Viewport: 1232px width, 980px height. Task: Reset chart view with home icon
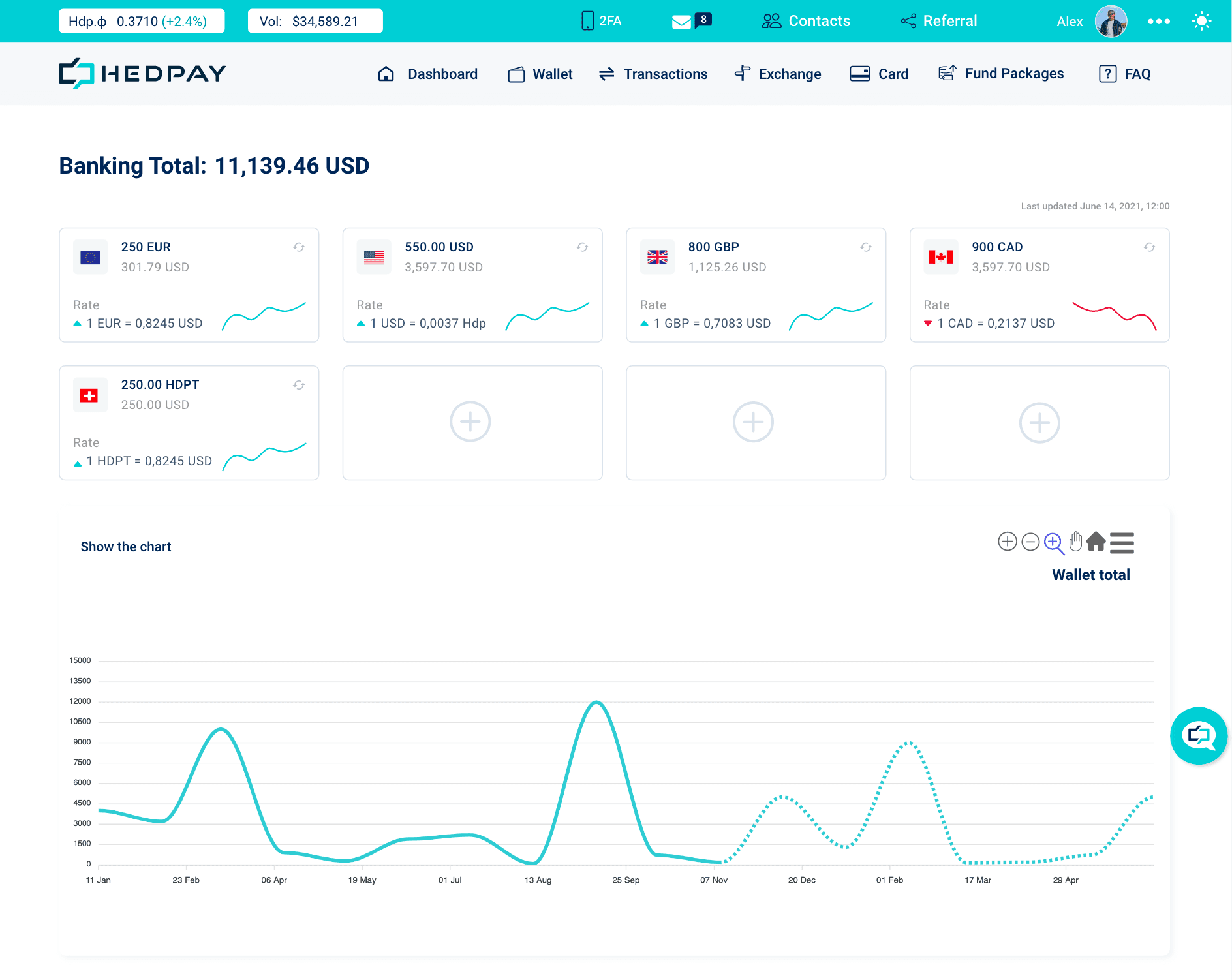[1096, 542]
